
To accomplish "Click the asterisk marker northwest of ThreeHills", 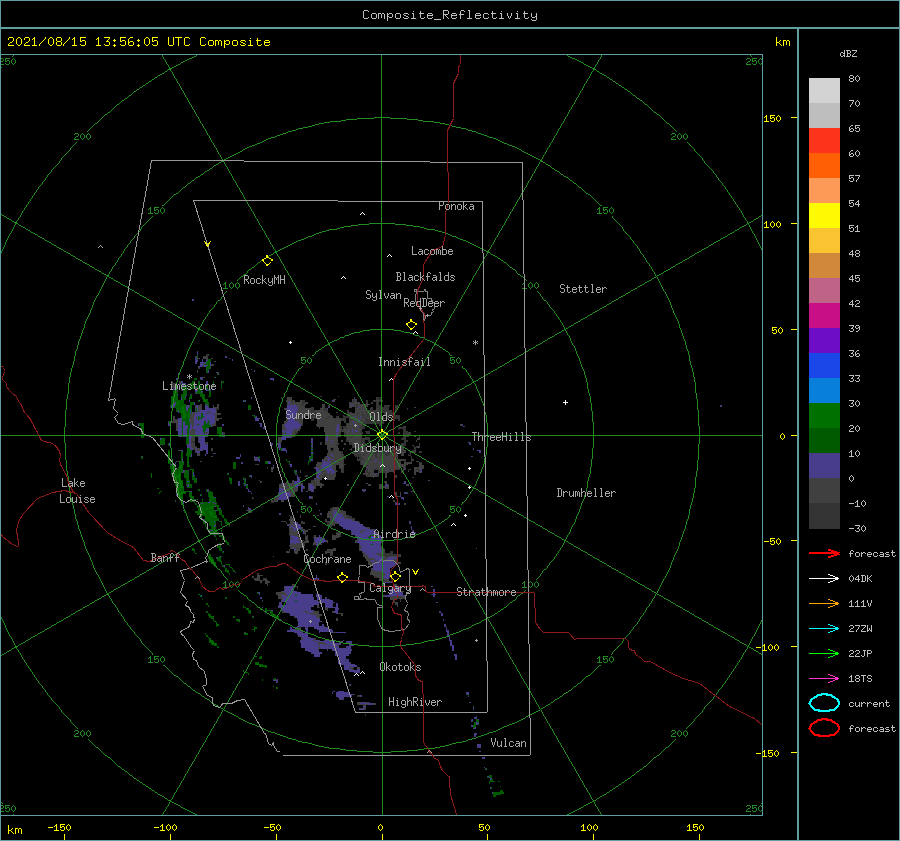I will tap(475, 343).
